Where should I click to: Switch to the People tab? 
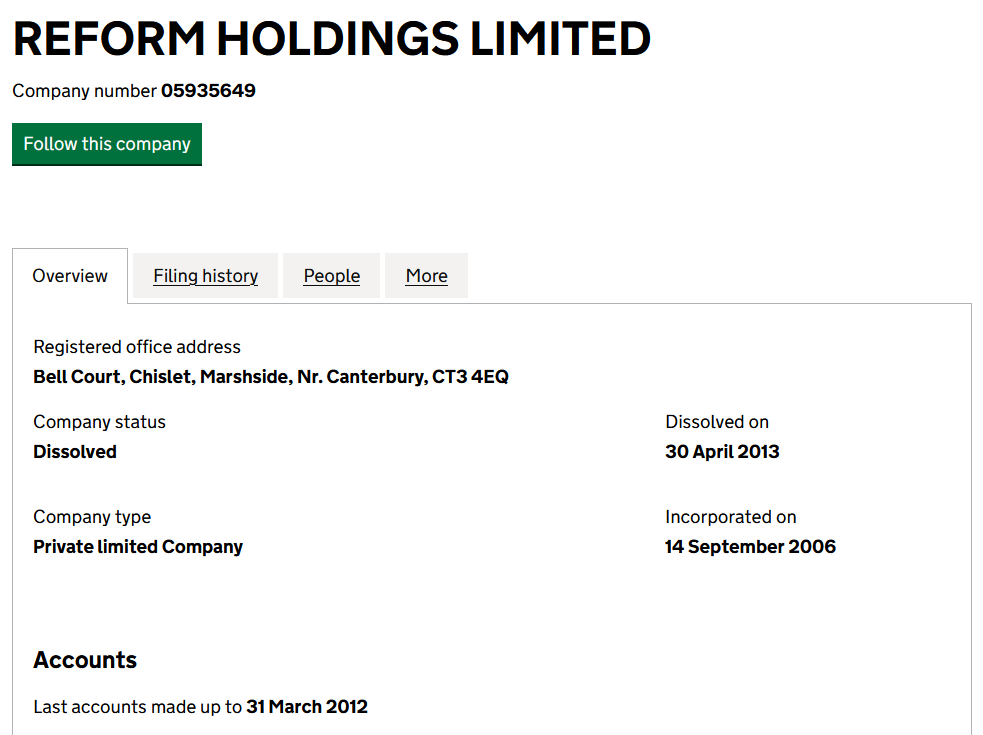coord(331,276)
